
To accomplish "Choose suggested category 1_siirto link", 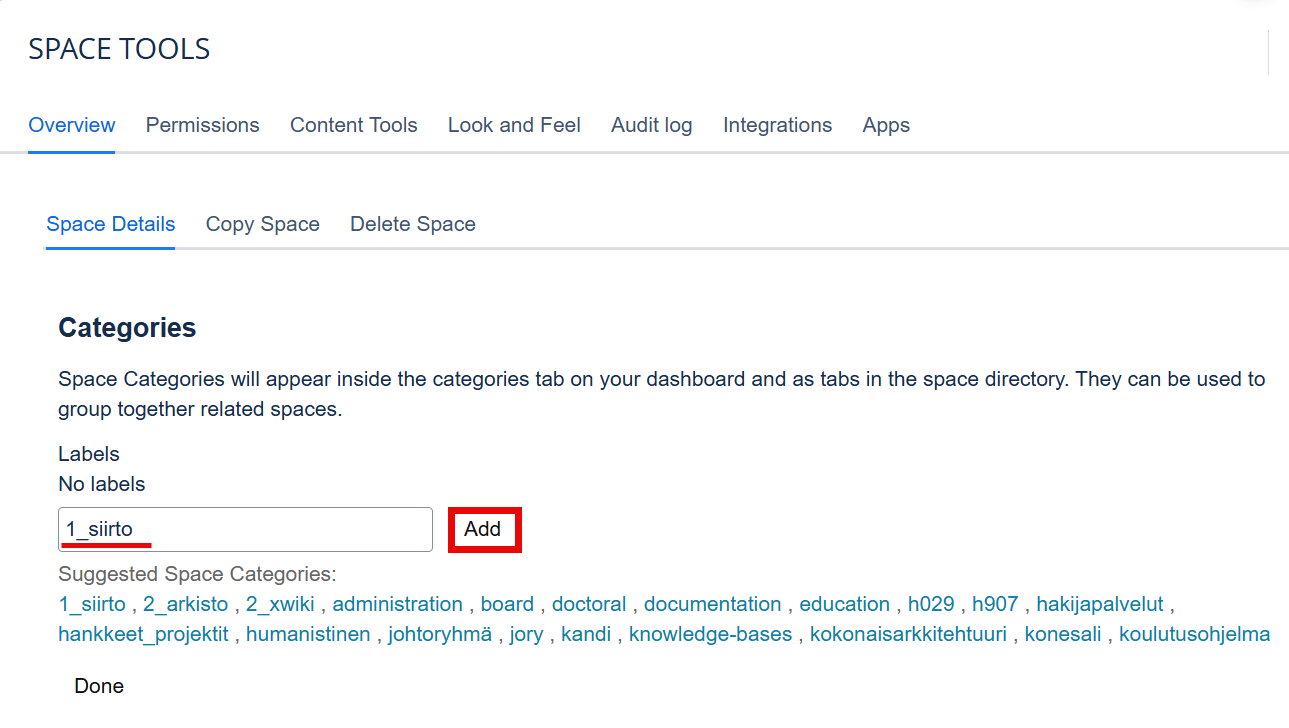I will coord(92,604).
